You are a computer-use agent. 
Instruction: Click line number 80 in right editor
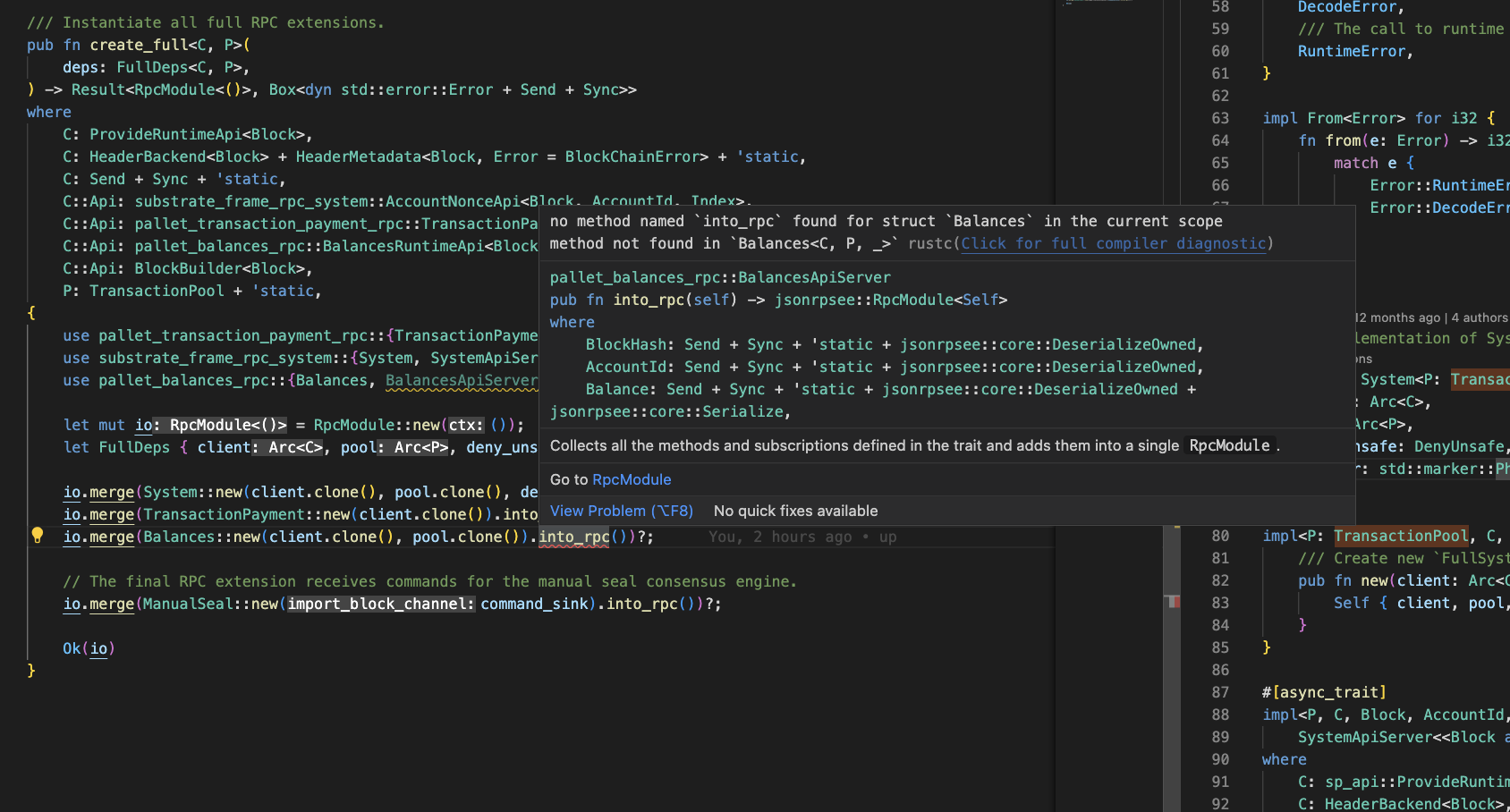point(1220,536)
